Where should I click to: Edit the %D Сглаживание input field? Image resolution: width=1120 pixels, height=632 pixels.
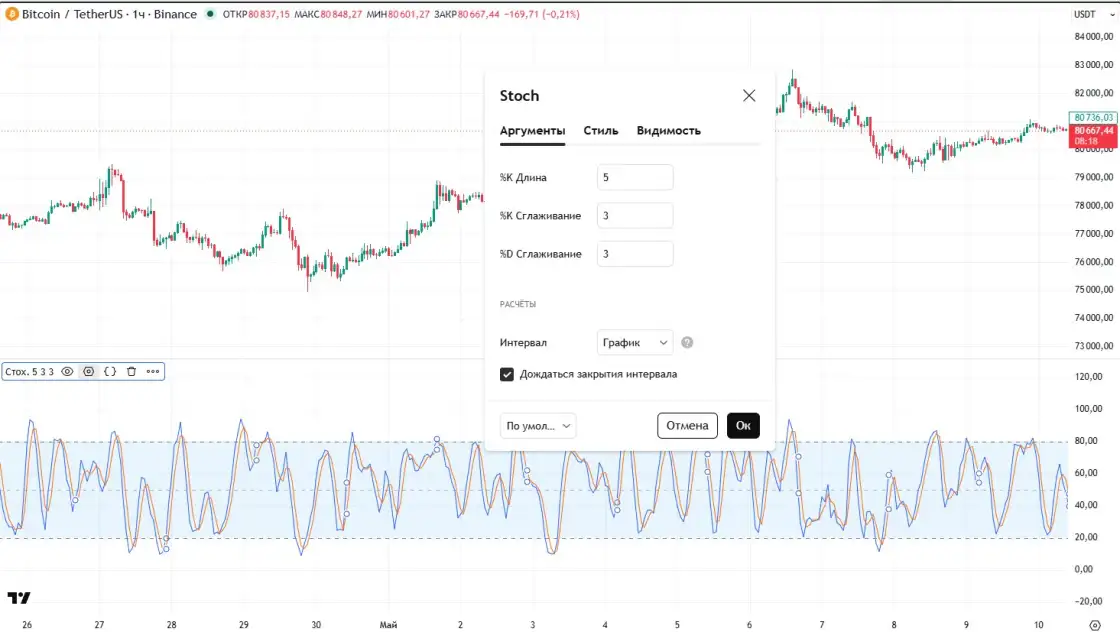[635, 254]
